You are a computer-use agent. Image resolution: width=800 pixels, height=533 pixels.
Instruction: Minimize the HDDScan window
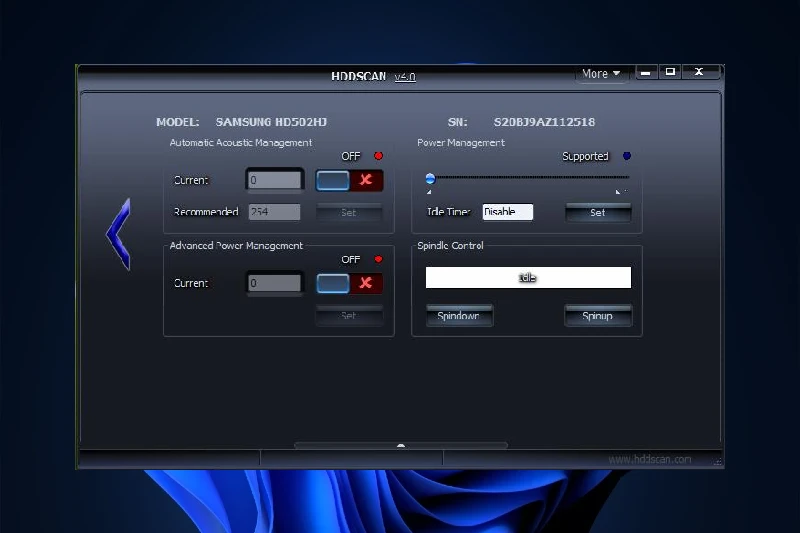click(646, 72)
